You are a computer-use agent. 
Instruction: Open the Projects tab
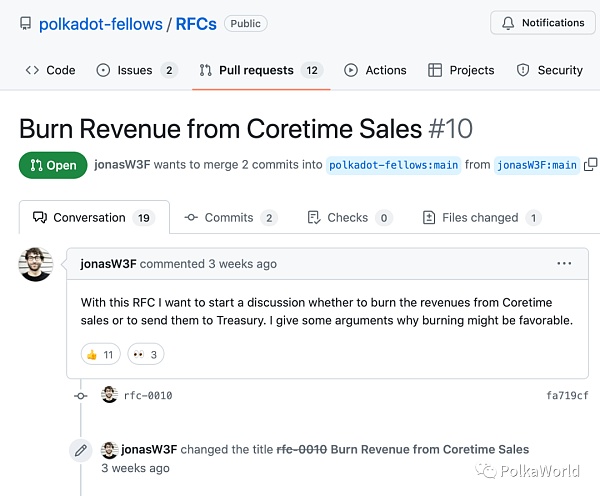[461, 70]
